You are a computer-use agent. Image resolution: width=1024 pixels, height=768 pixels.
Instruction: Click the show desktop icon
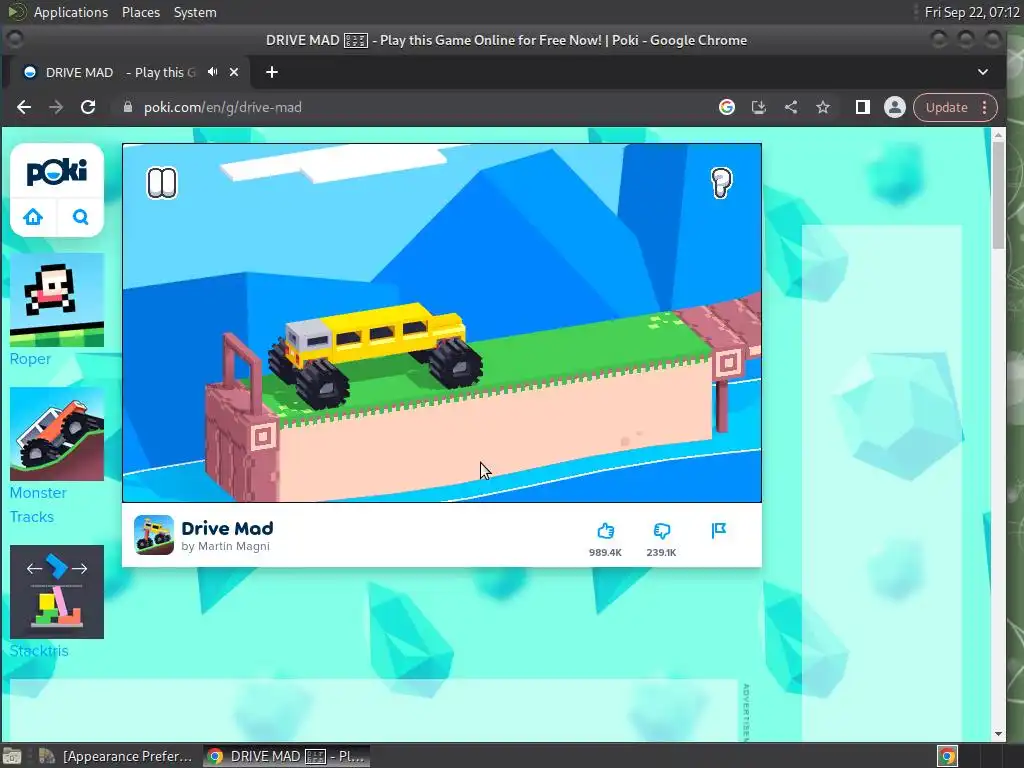[12, 756]
